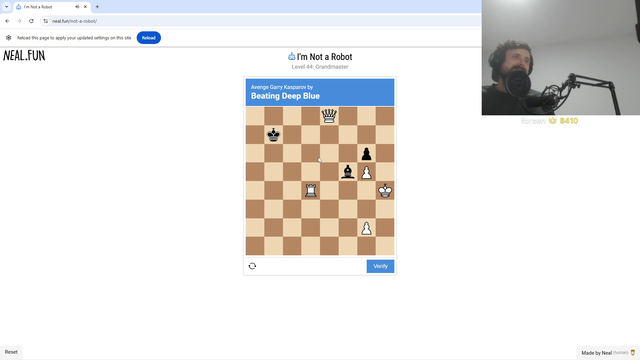Click the forsen $410 overlay text
Image resolution: width=640 pixels, height=360 pixels.
pyautogui.click(x=549, y=121)
